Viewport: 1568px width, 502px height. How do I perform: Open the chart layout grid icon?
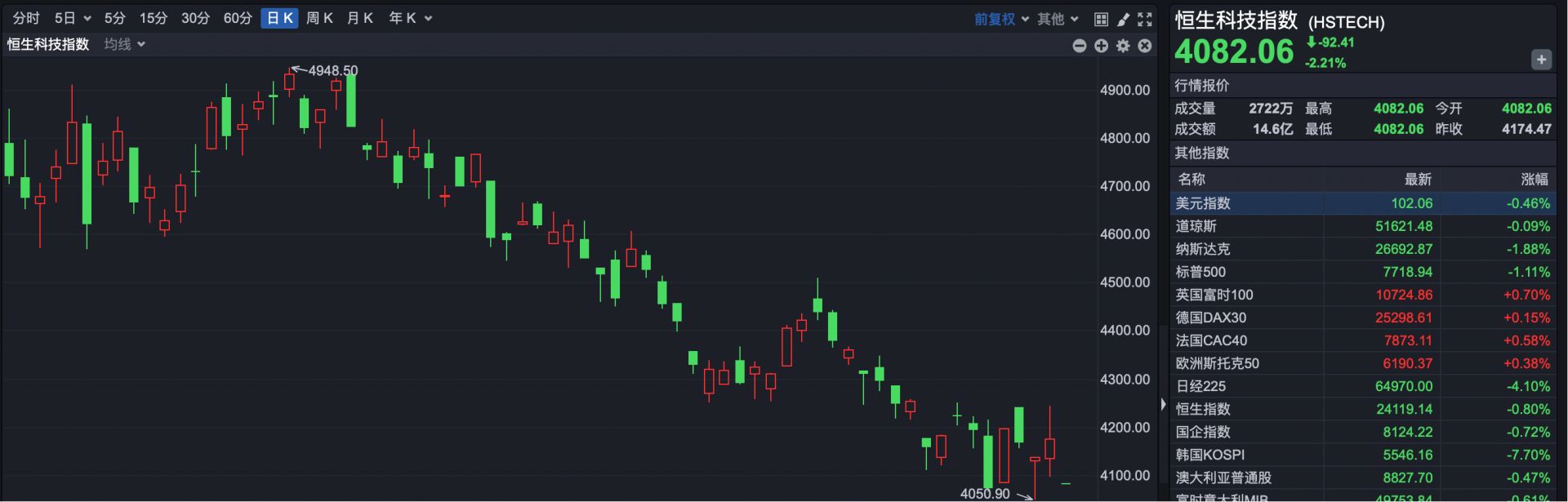pos(1101,19)
